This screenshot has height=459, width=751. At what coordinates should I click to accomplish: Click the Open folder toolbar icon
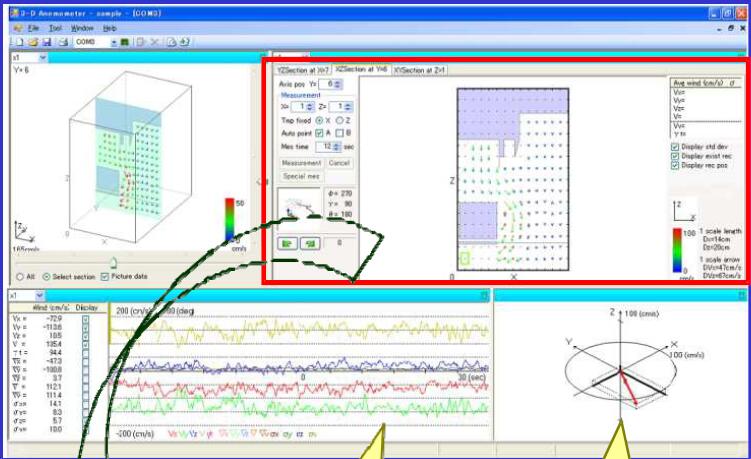(33, 43)
